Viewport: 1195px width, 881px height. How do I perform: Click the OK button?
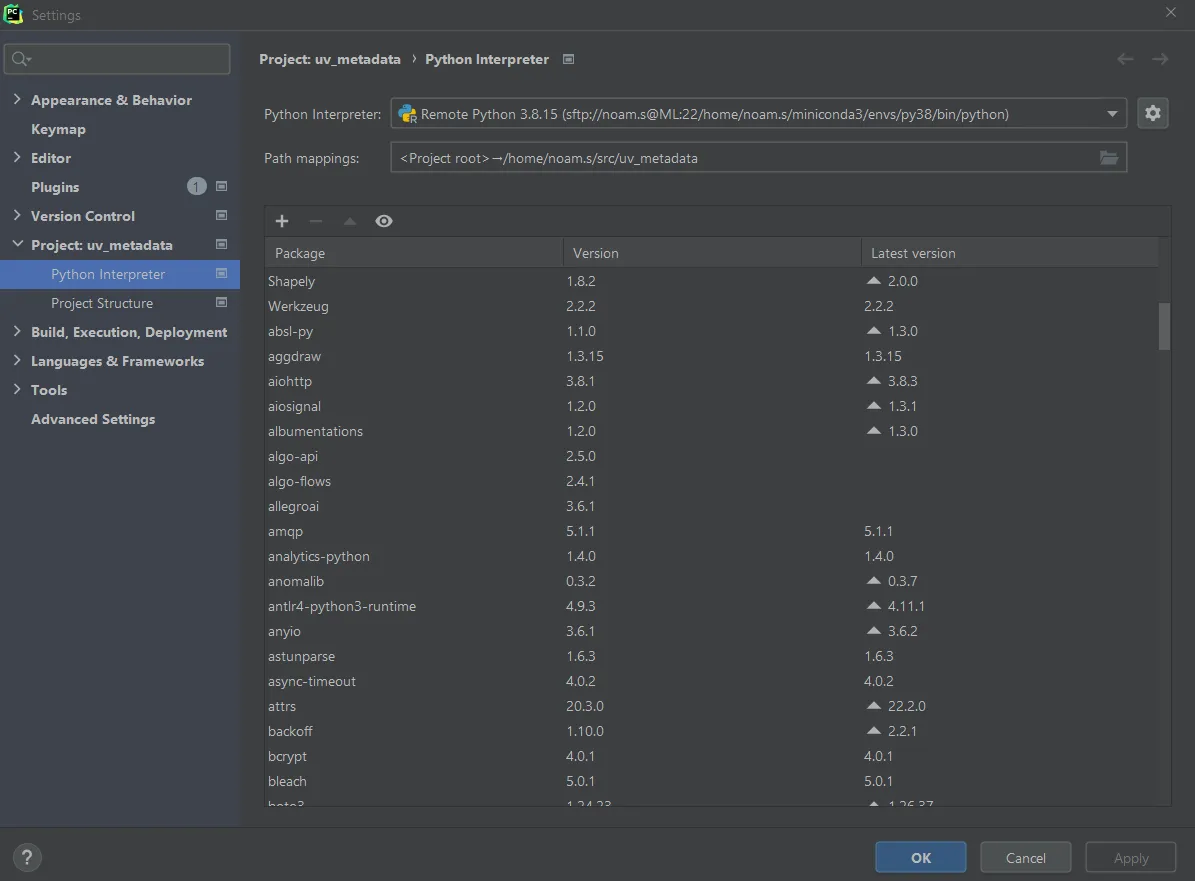(921, 857)
